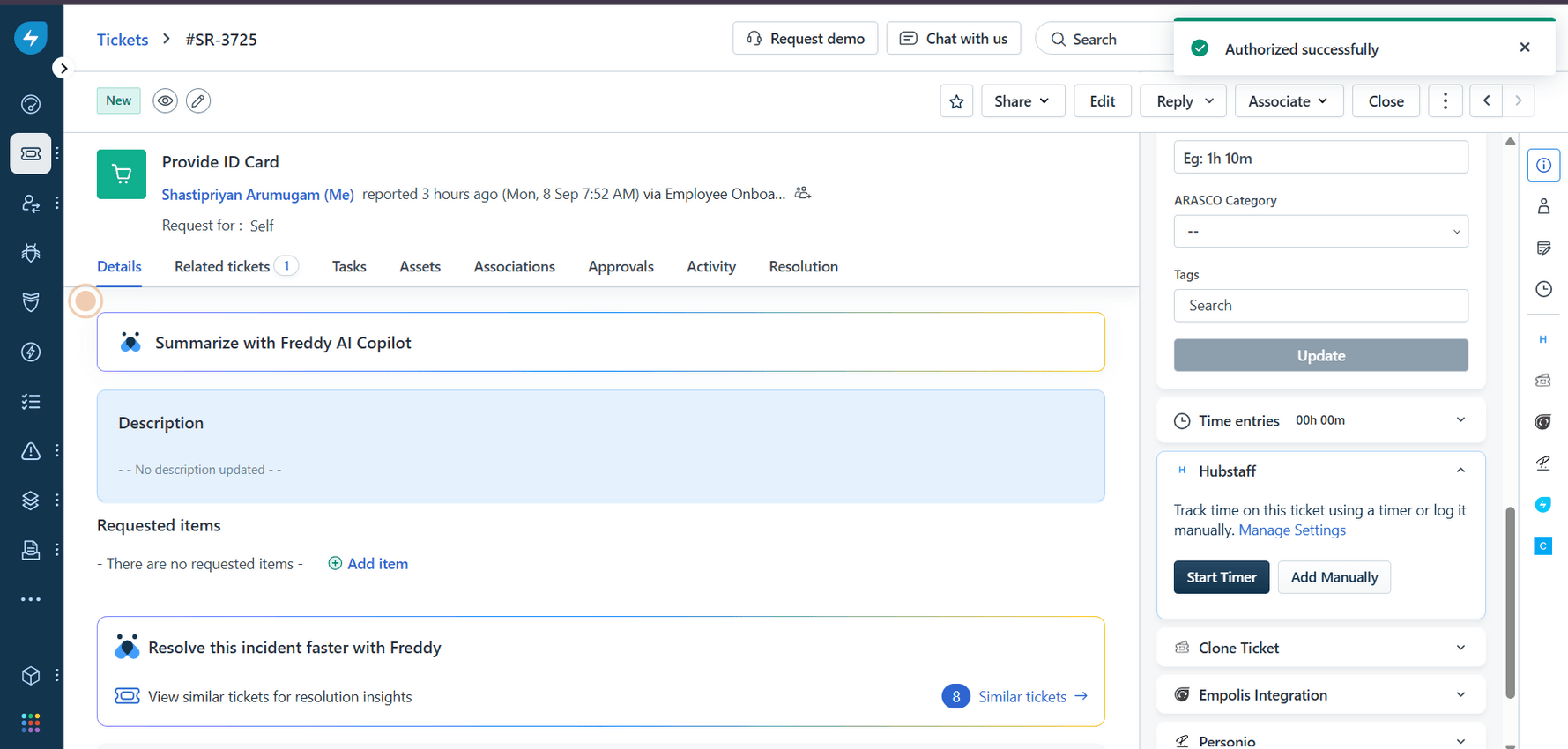Viewport: 1568px width, 749px height.
Task: Click the Request demo button
Action: click(x=805, y=39)
